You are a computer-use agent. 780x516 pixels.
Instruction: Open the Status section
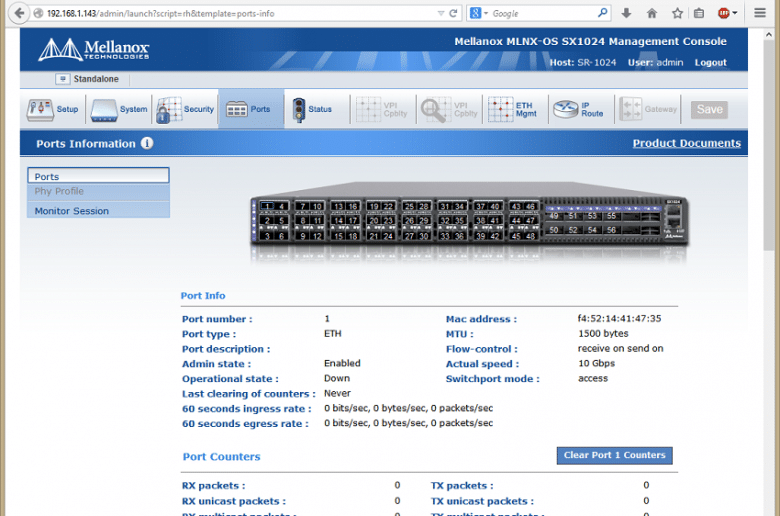[x=312, y=109]
